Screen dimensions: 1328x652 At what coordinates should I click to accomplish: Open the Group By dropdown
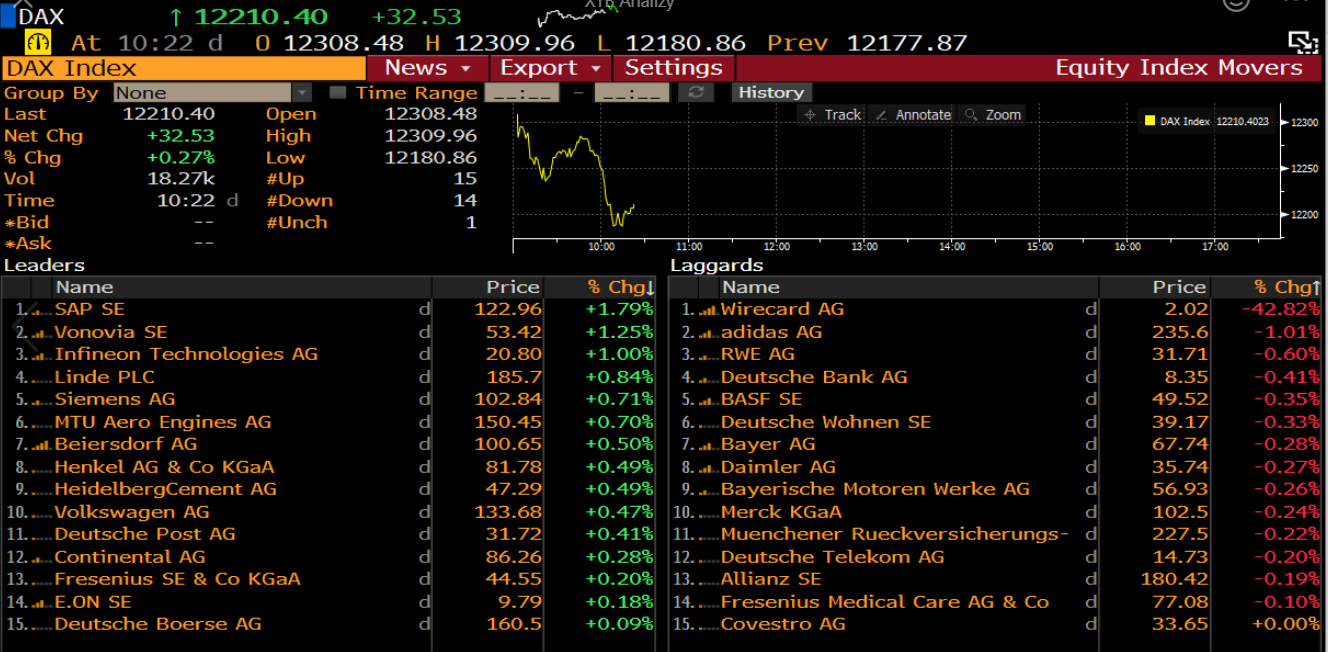tap(302, 93)
